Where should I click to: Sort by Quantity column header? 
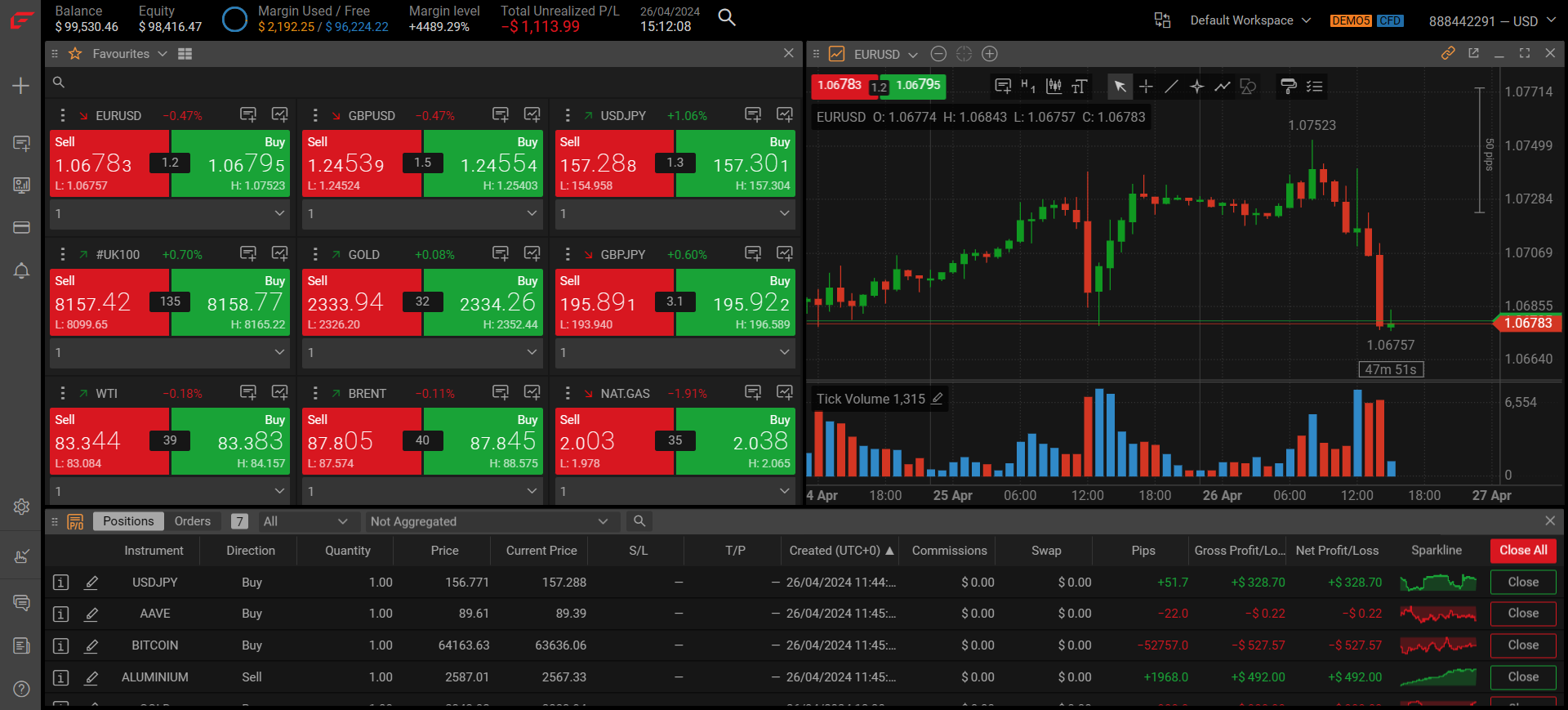point(348,551)
